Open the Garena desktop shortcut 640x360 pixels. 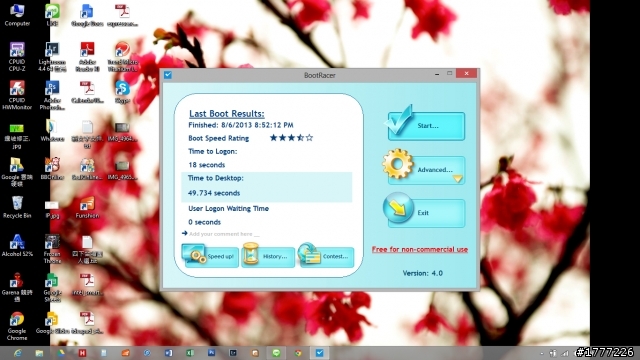[x=17, y=287]
